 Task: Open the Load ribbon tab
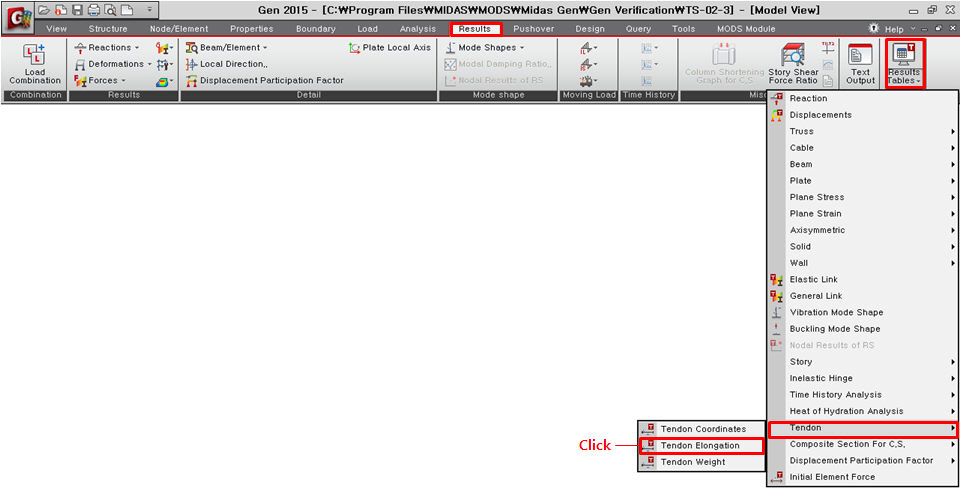pyautogui.click(x=368, y=29)
